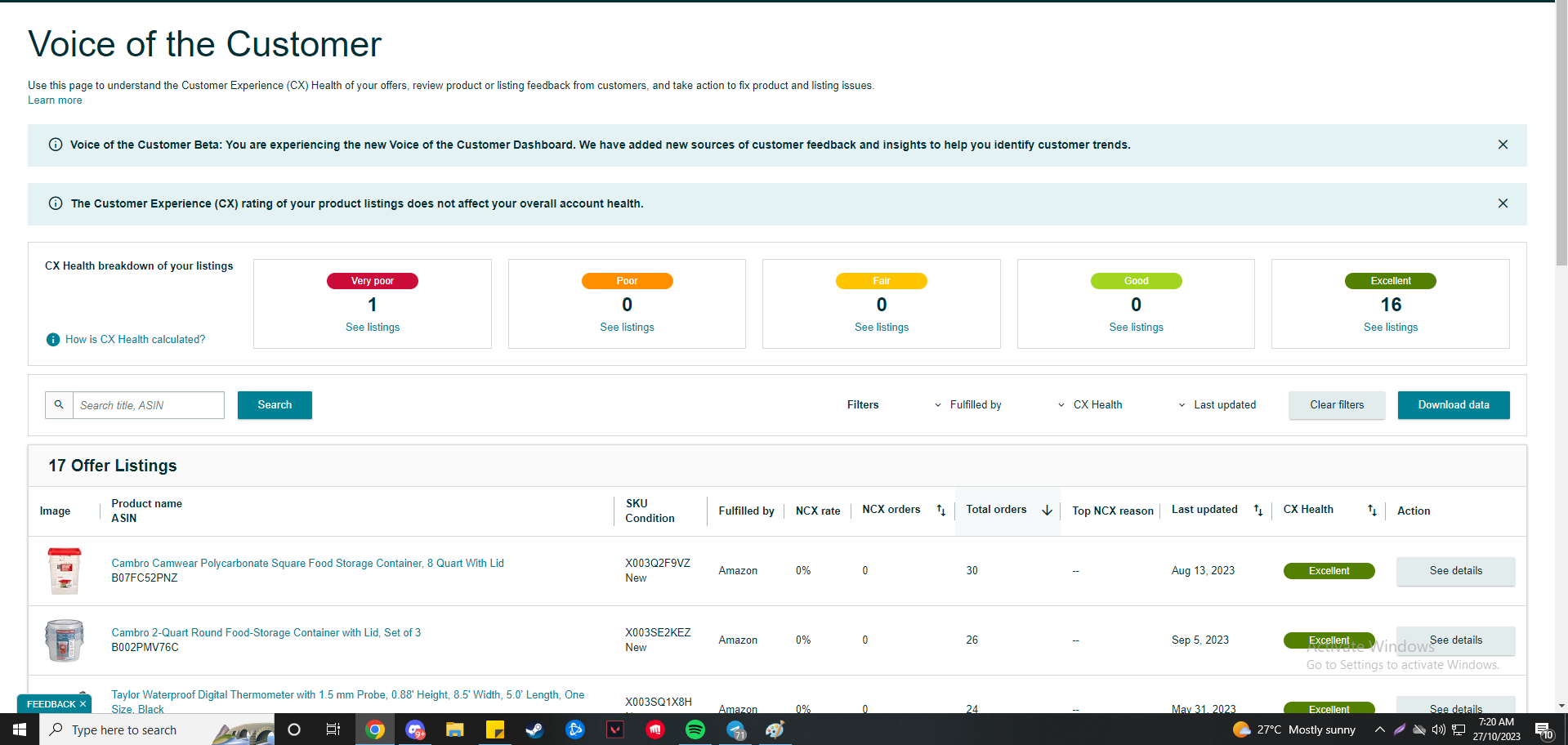Screen dimensions: 1568x745
Task: Switch to Google Chrome in the taskbar
Action: coord(375,729)
